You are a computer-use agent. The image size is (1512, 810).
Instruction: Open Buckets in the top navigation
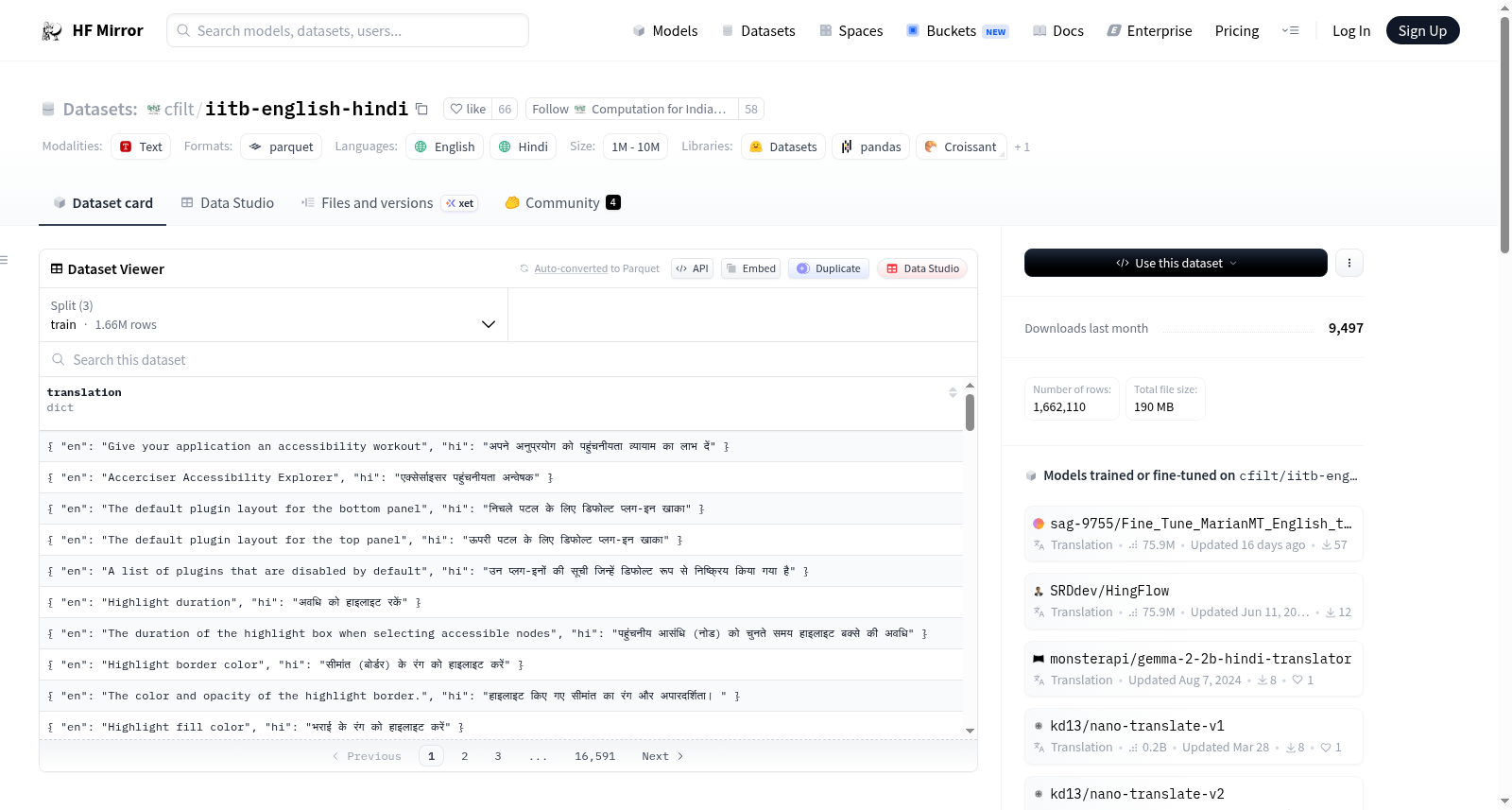(957, 31)
